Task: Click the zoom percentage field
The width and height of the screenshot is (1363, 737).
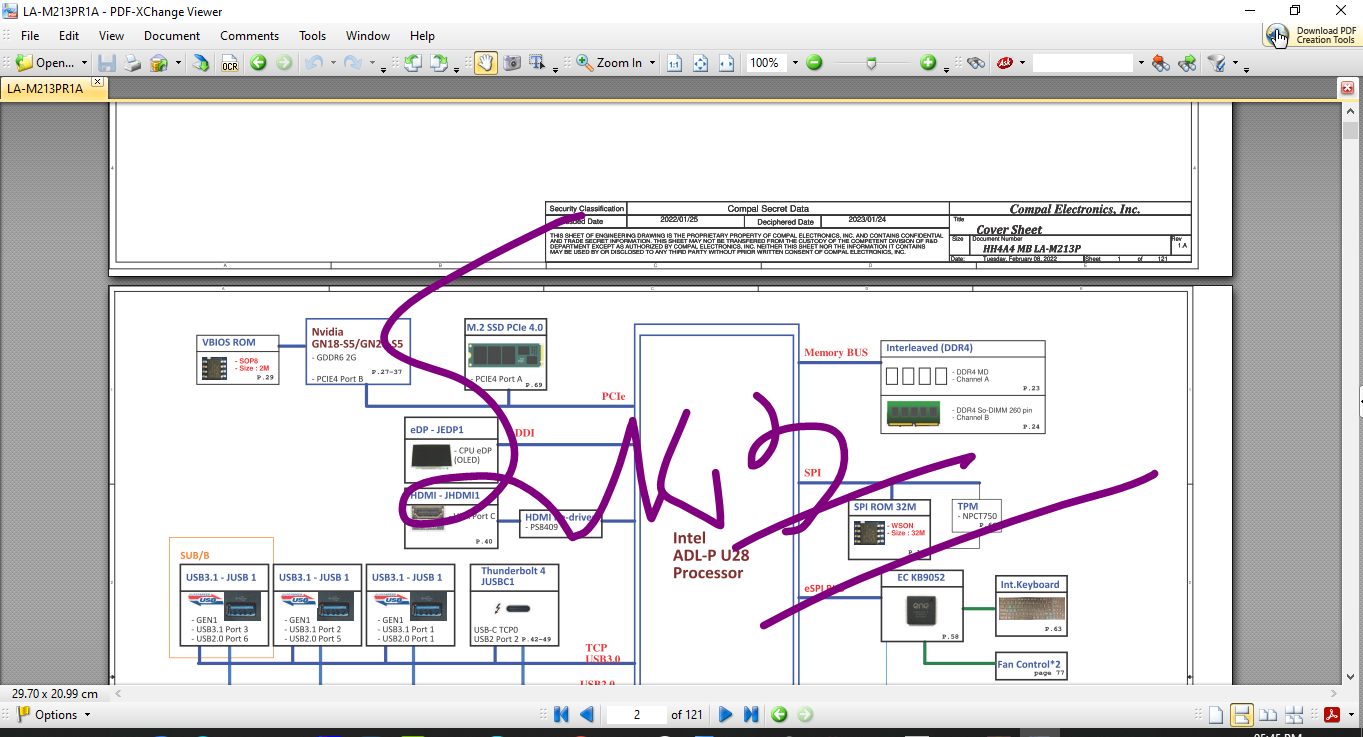Action: coord(766,63)
